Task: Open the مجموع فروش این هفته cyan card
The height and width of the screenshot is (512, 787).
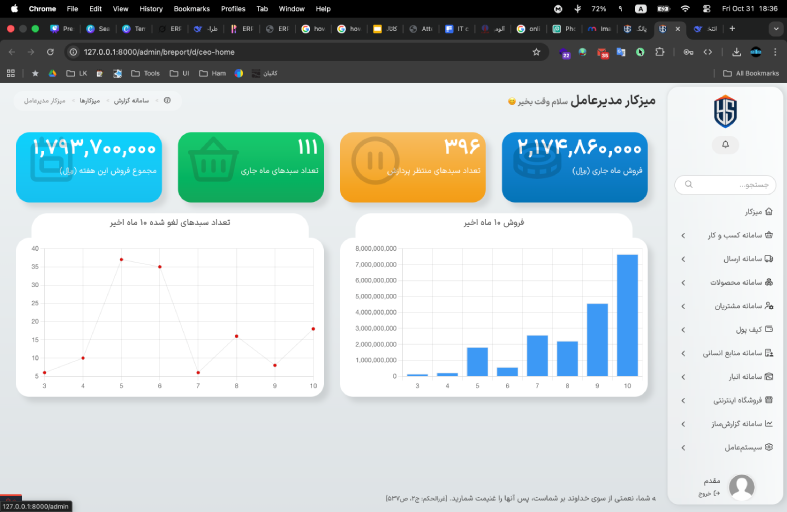Action: 89,167
